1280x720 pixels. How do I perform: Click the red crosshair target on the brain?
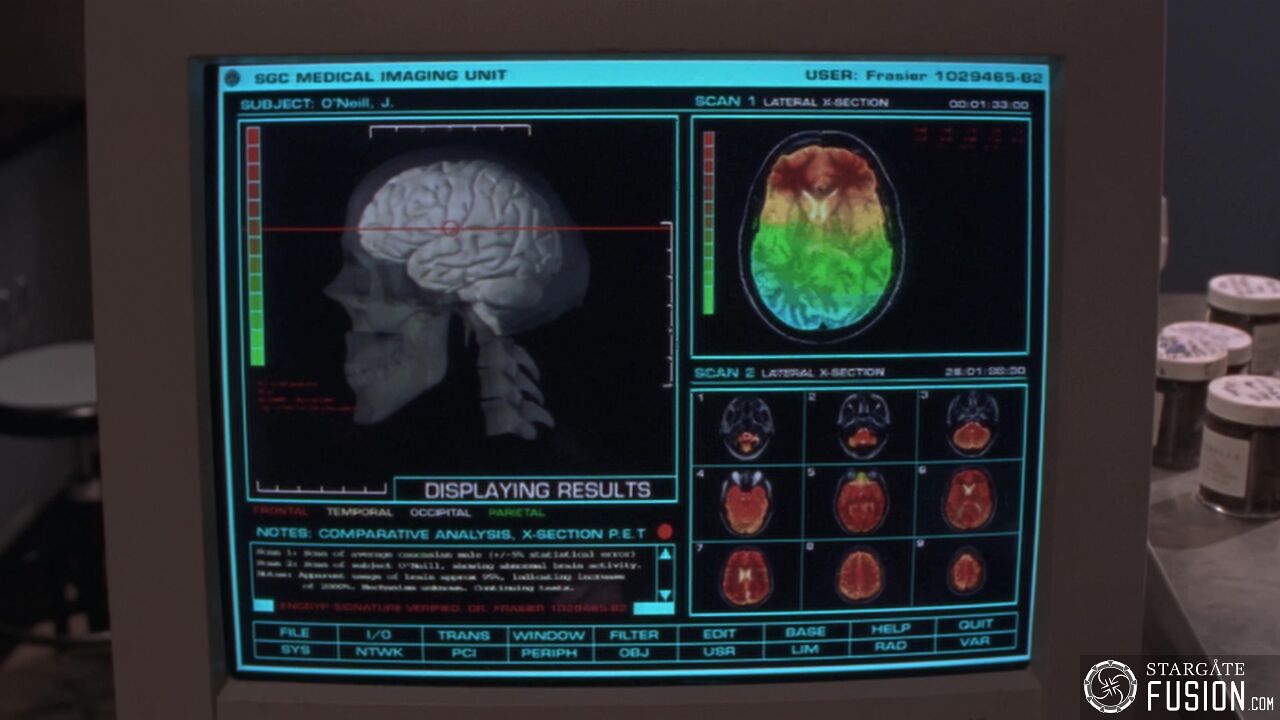tap(451, 228)
